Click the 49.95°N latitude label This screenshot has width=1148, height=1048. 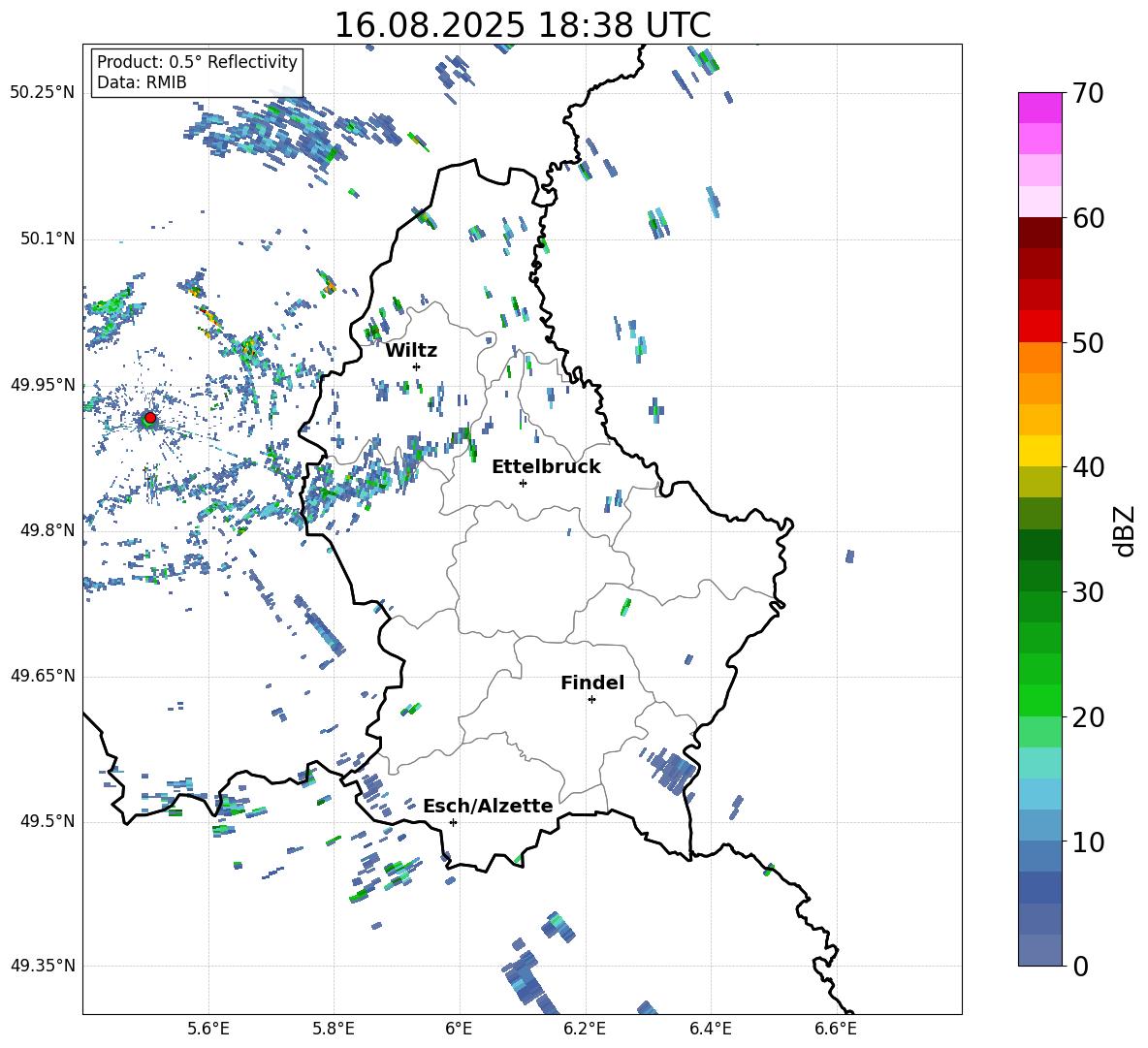coord(43,385)
